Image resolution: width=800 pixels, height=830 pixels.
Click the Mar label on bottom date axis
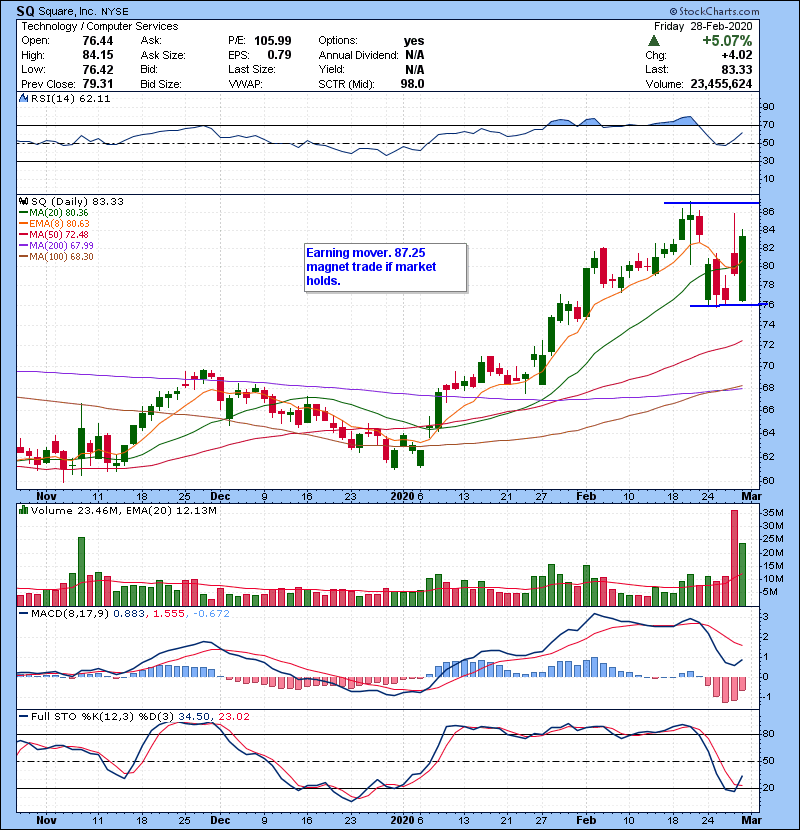tap(751, 820)
